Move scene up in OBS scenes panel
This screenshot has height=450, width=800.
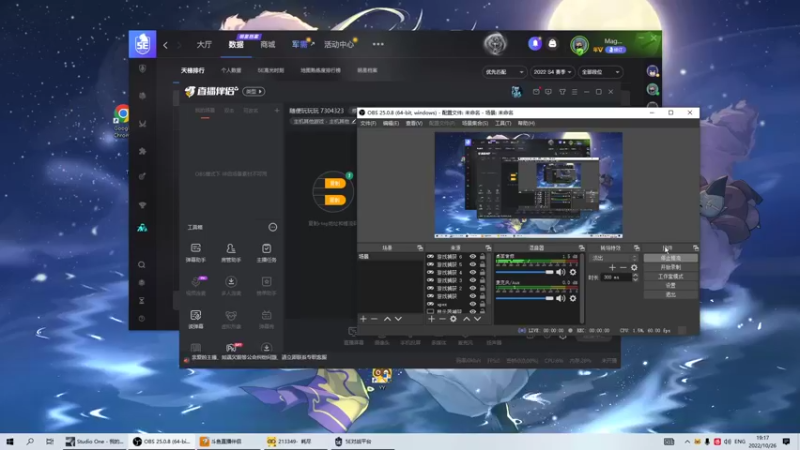(x=387, y=319)
